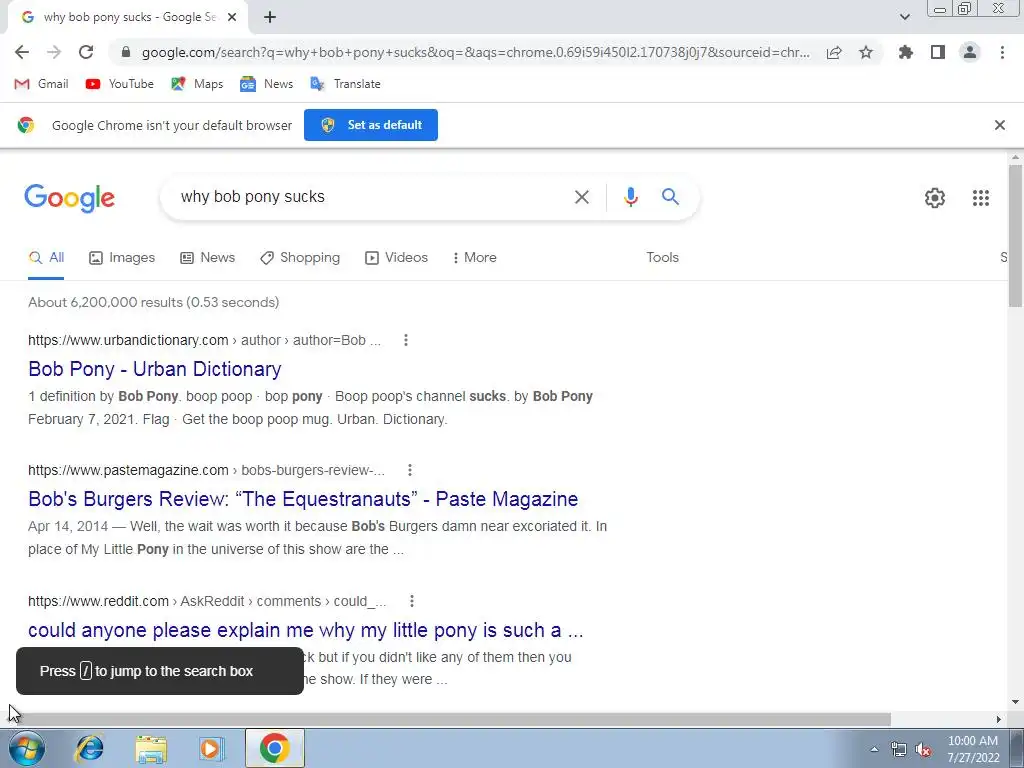Open the muted volume tray icon
This screenshot has height=768, width=1024.
pyautogui.click(x=923, y=750)
